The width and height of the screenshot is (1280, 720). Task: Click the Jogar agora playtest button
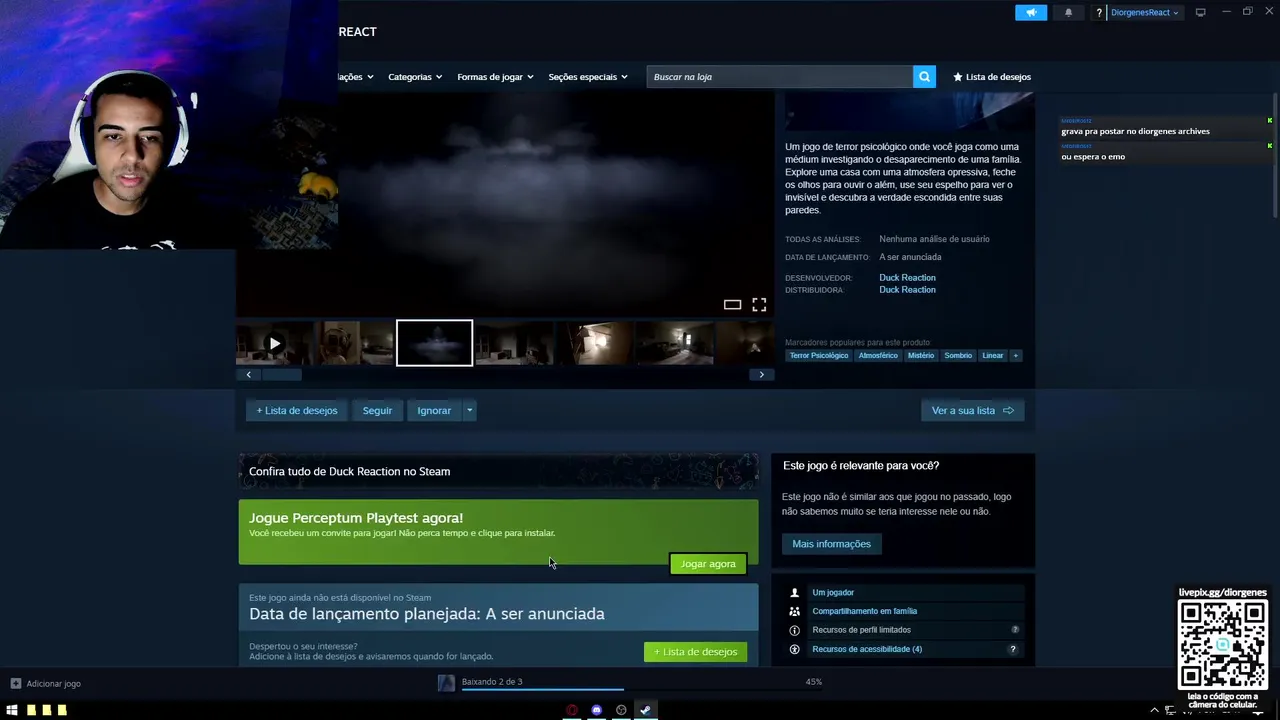click(x=708, y=564)
